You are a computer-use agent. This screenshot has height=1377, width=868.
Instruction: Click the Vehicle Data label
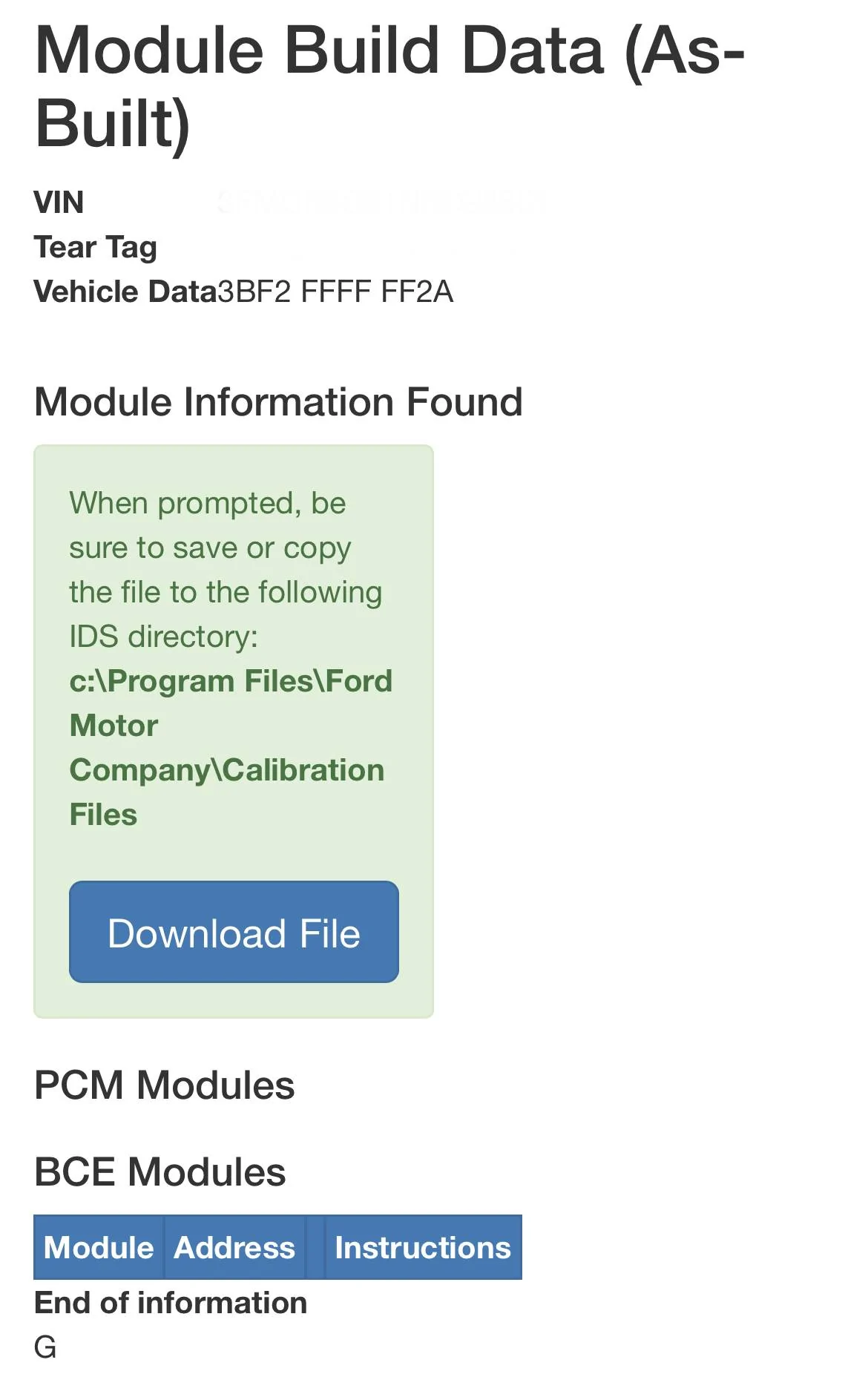click(x=125, y=292)
